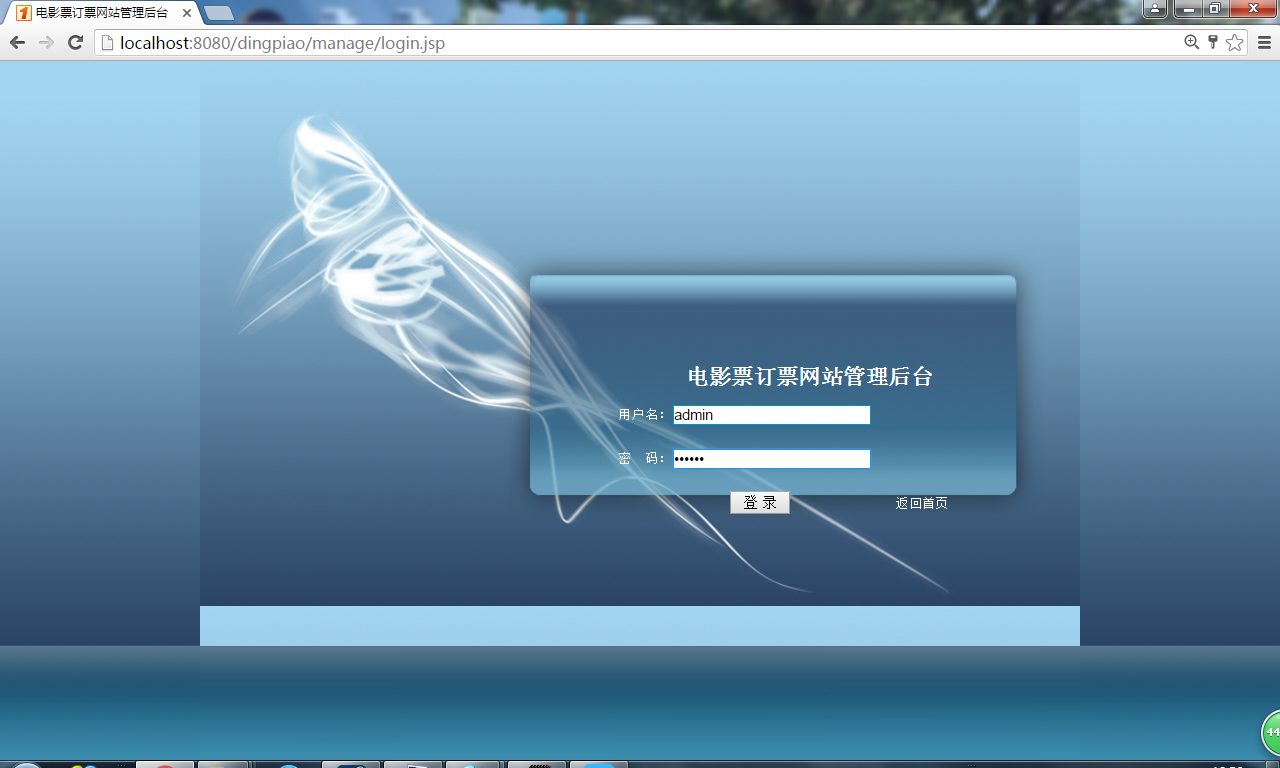Open the saved password key icon
Image resolution: width=1280 pixels, height=768 pixels.
pos(1212,42)
